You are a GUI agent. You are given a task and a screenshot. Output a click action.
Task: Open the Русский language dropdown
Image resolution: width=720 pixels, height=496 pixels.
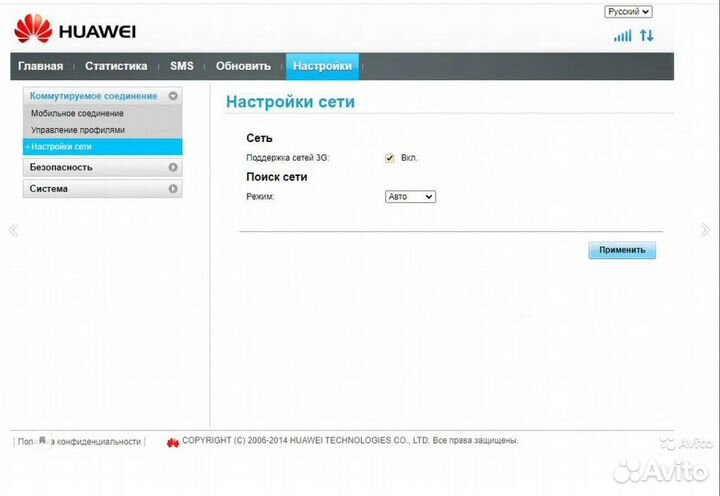pos(628,12)
